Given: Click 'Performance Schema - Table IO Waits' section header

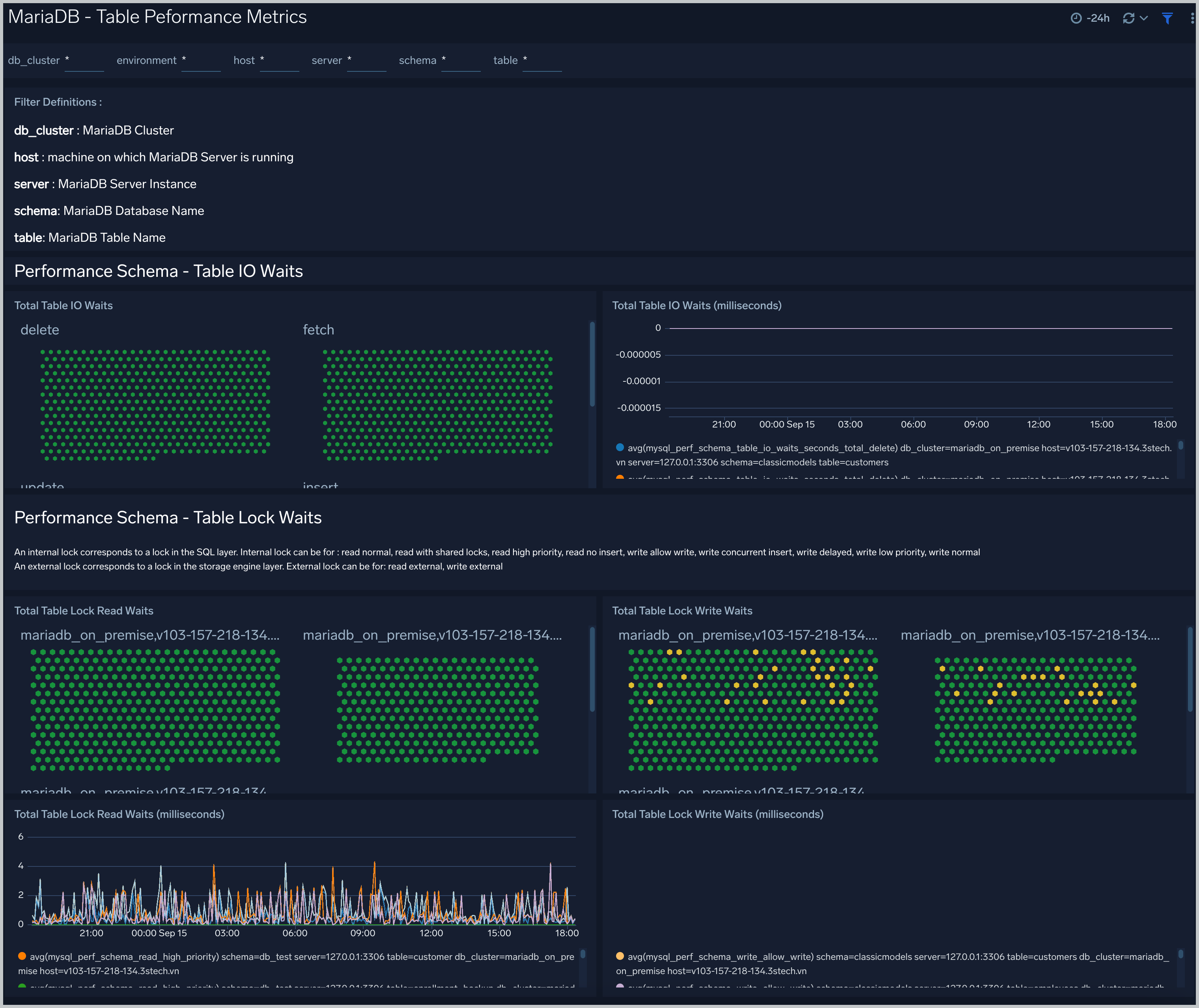Looking at the screenshot, I should coord(158,271).
